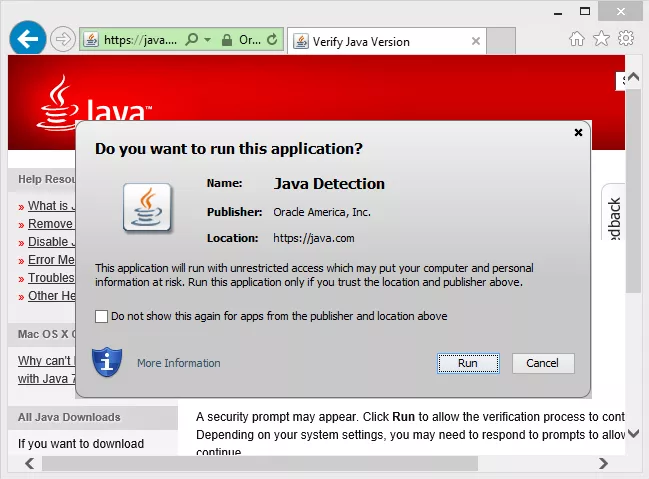The image size is (649, 479).
Task: Open the 'Remove' help link
Action: (x=50, y=224)
